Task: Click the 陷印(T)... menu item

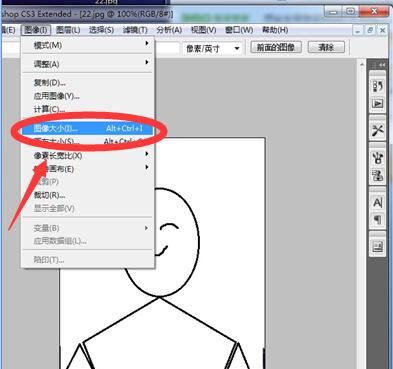Action: [87, 260]
